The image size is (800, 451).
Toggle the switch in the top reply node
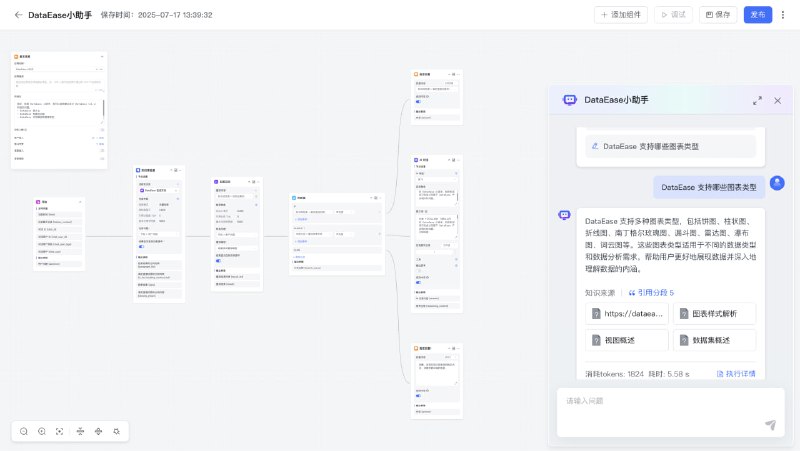[419, 101]
